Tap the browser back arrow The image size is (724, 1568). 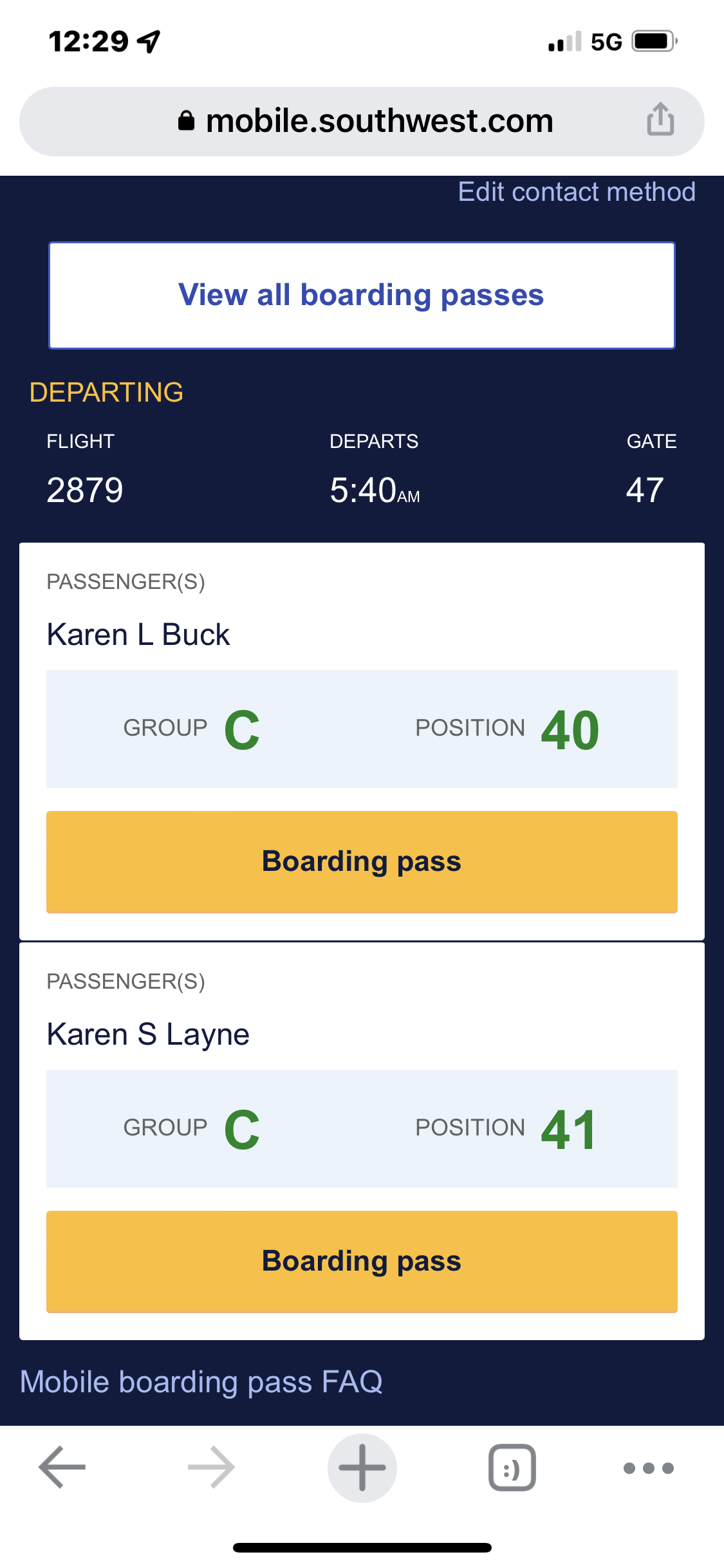pos(62,1468)
